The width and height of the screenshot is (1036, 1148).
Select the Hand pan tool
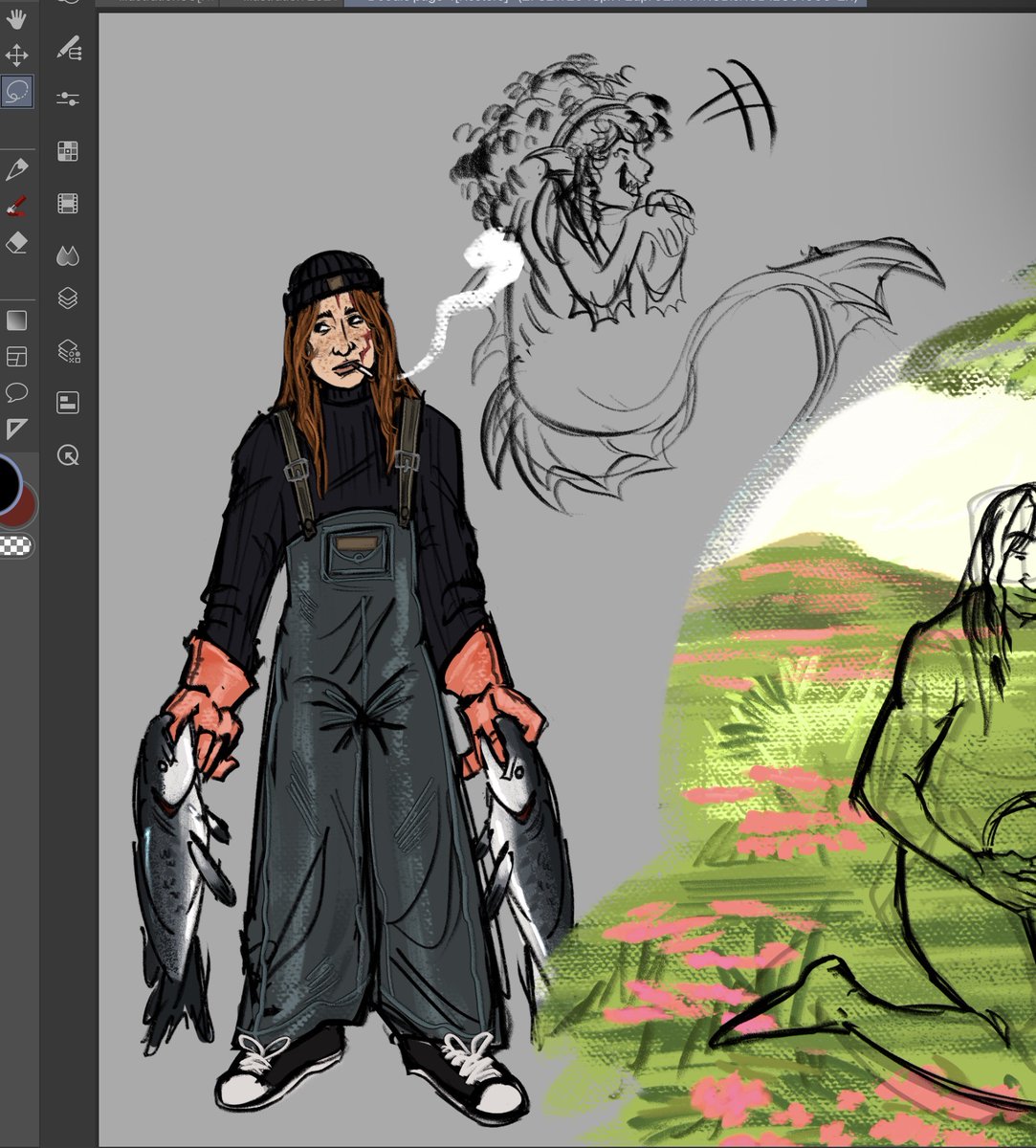(17, 18)
